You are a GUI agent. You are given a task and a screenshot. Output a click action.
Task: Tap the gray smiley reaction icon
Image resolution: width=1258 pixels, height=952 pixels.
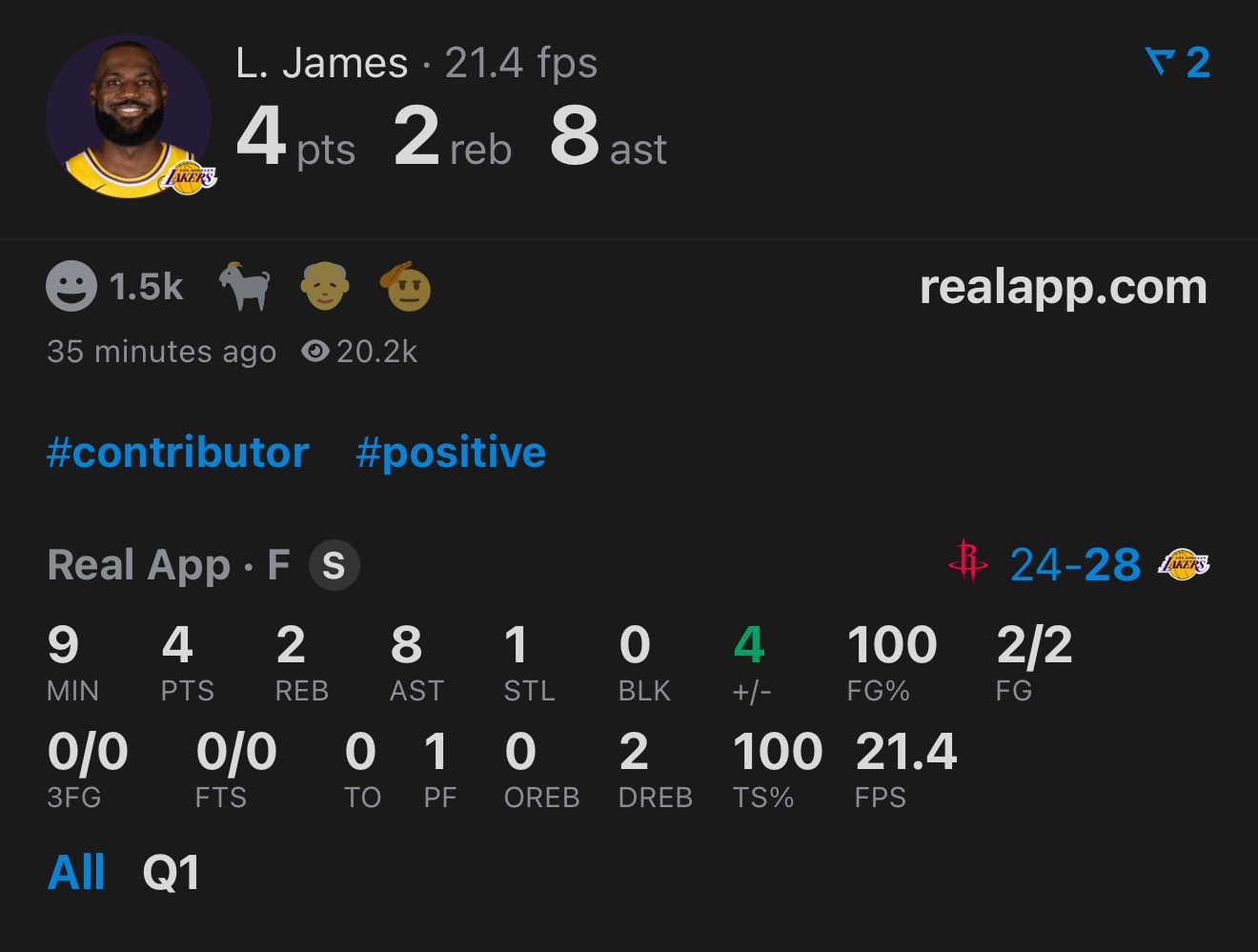(71, 286)
